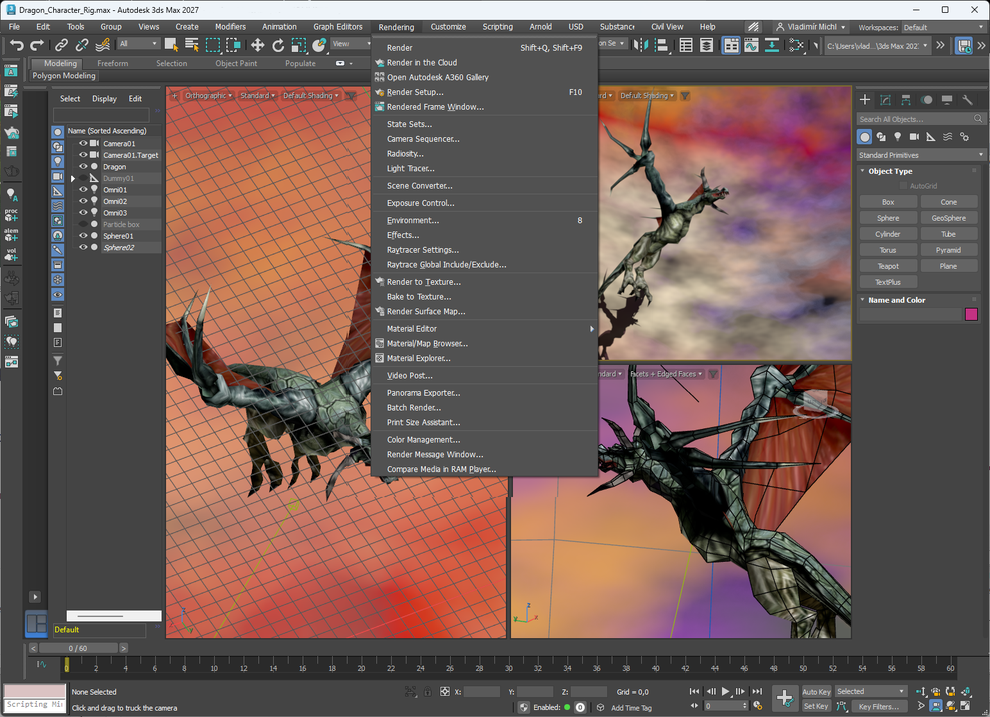Open the Scripting menu
Viewport: 990px width, 717px height.
coord(498,27)
